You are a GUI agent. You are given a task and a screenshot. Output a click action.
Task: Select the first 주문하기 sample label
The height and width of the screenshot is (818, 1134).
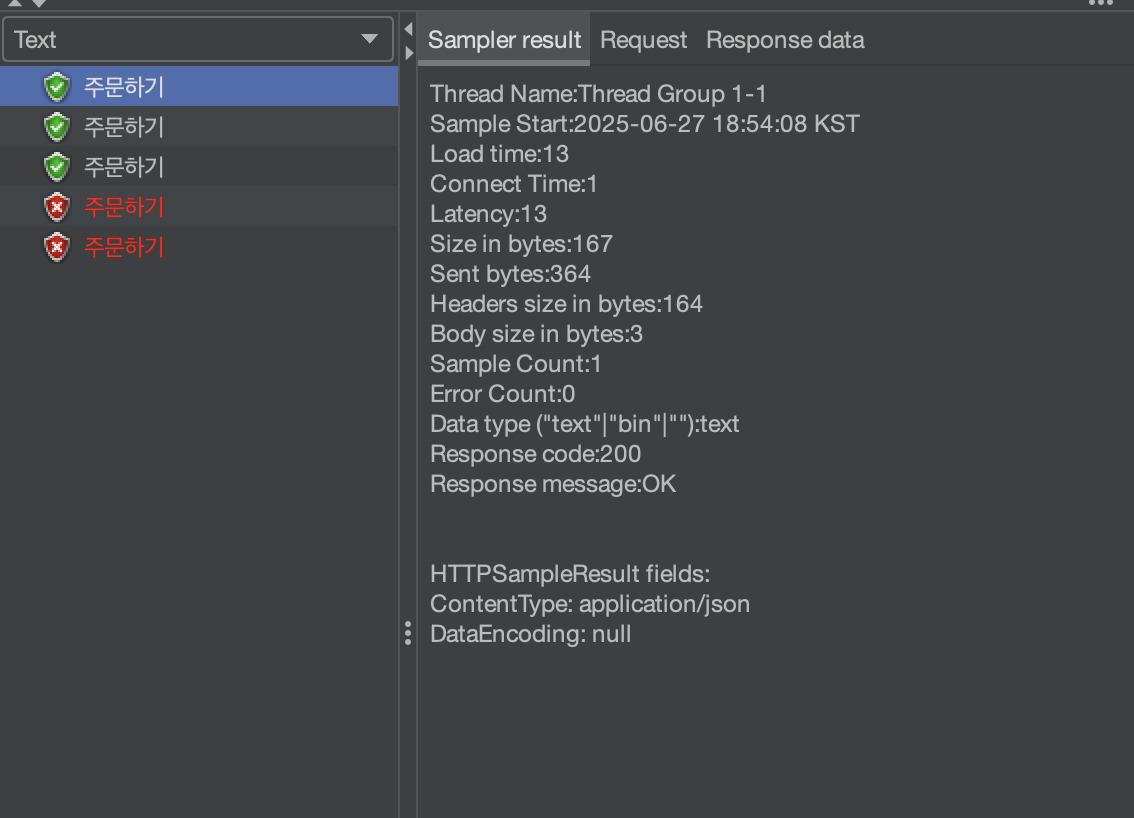point(124,87)
